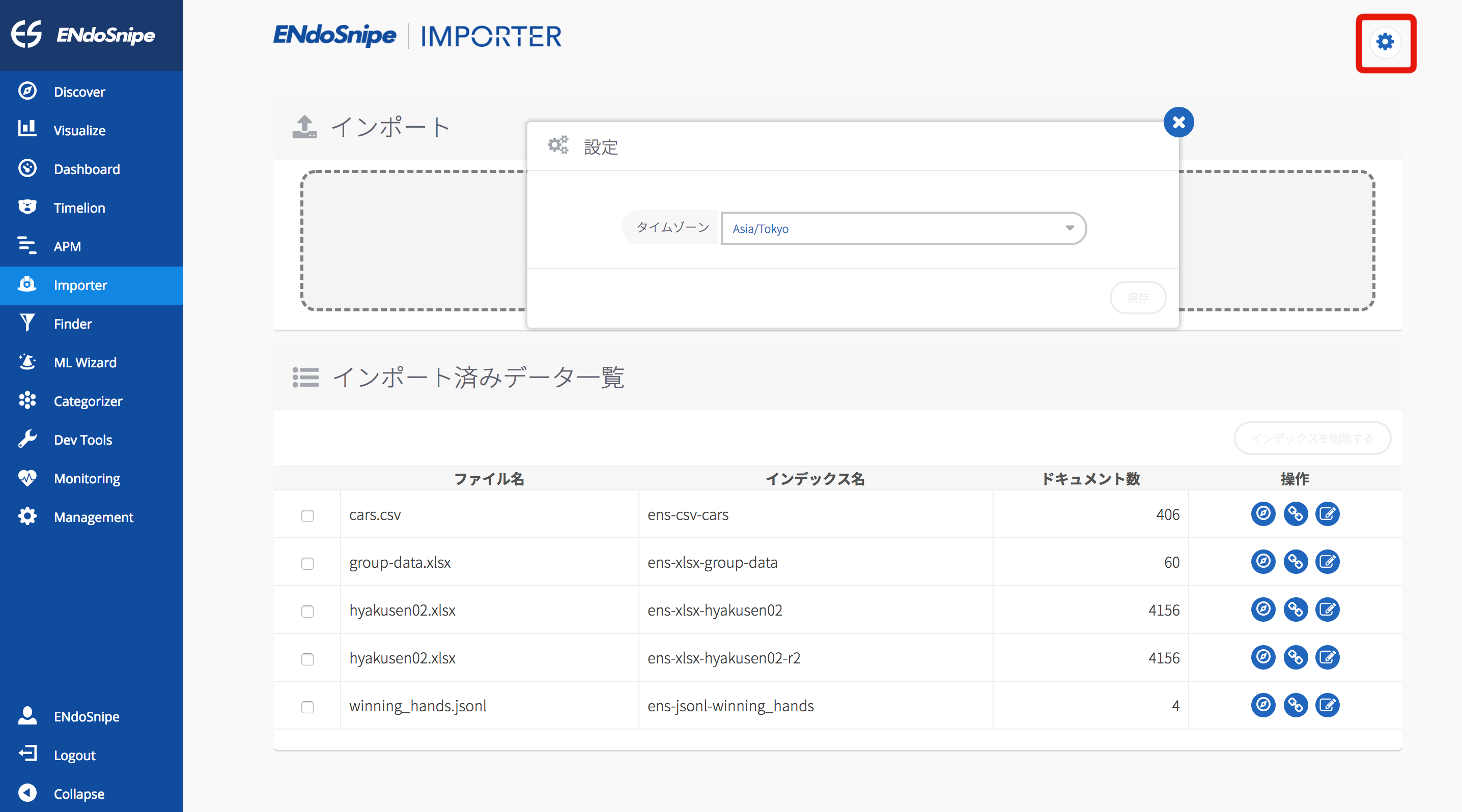Open the settings gear icon at top right
This screenshot has height=812, width=1462.
(1385, 42)
